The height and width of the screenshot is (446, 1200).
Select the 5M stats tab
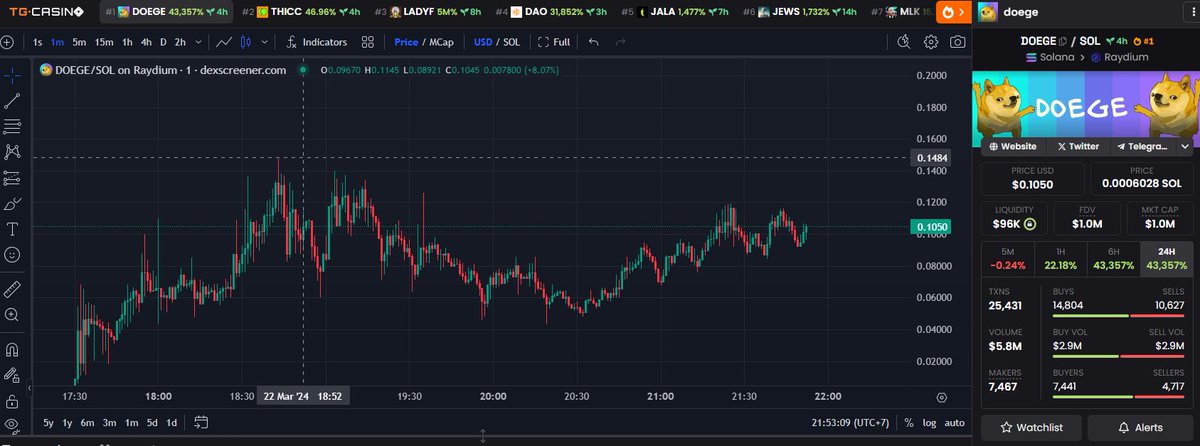click(1007, 258)
